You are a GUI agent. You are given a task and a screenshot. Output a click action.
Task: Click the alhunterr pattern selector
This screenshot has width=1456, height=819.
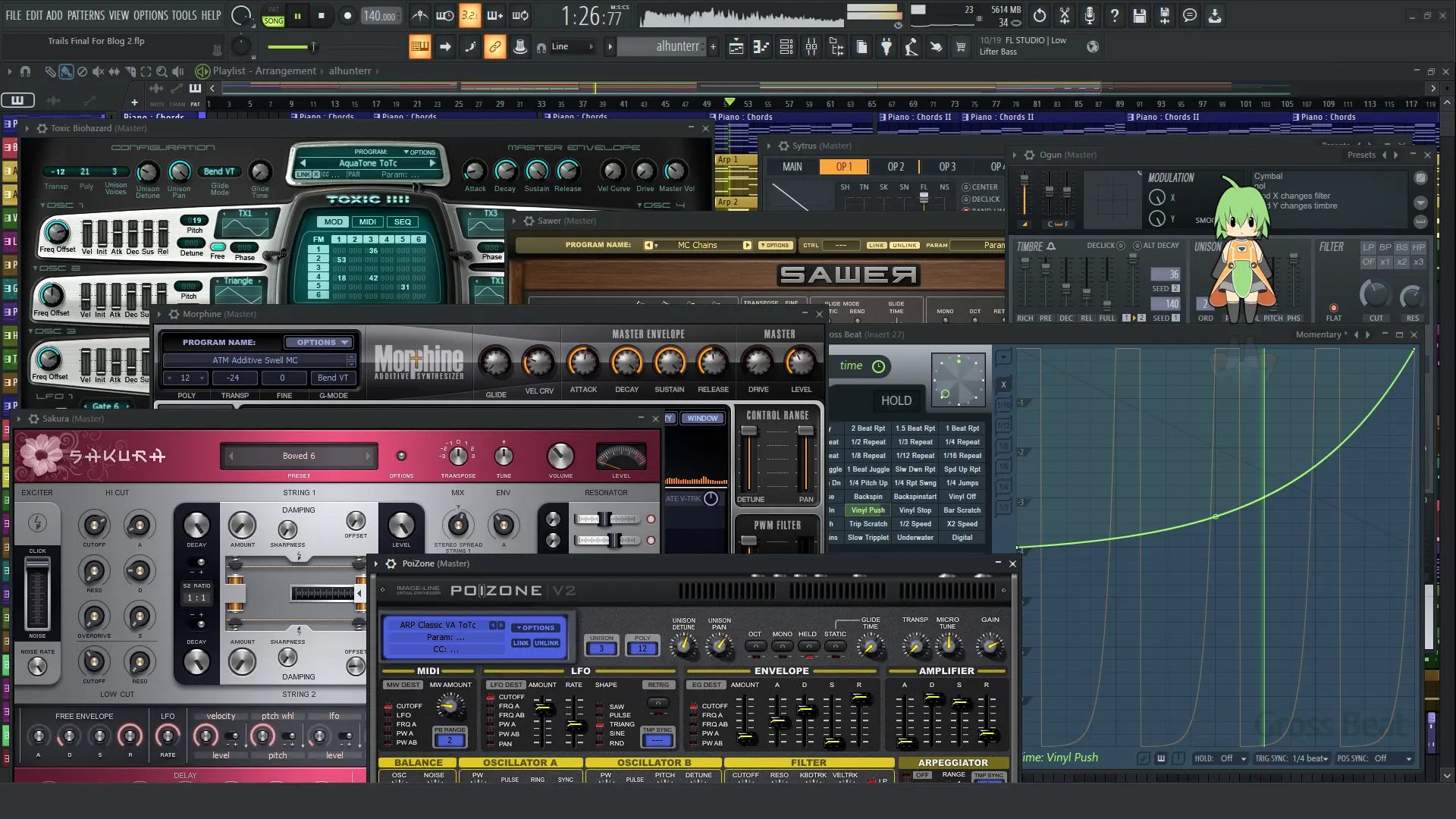pyautogui.click(x=662, y=47)
